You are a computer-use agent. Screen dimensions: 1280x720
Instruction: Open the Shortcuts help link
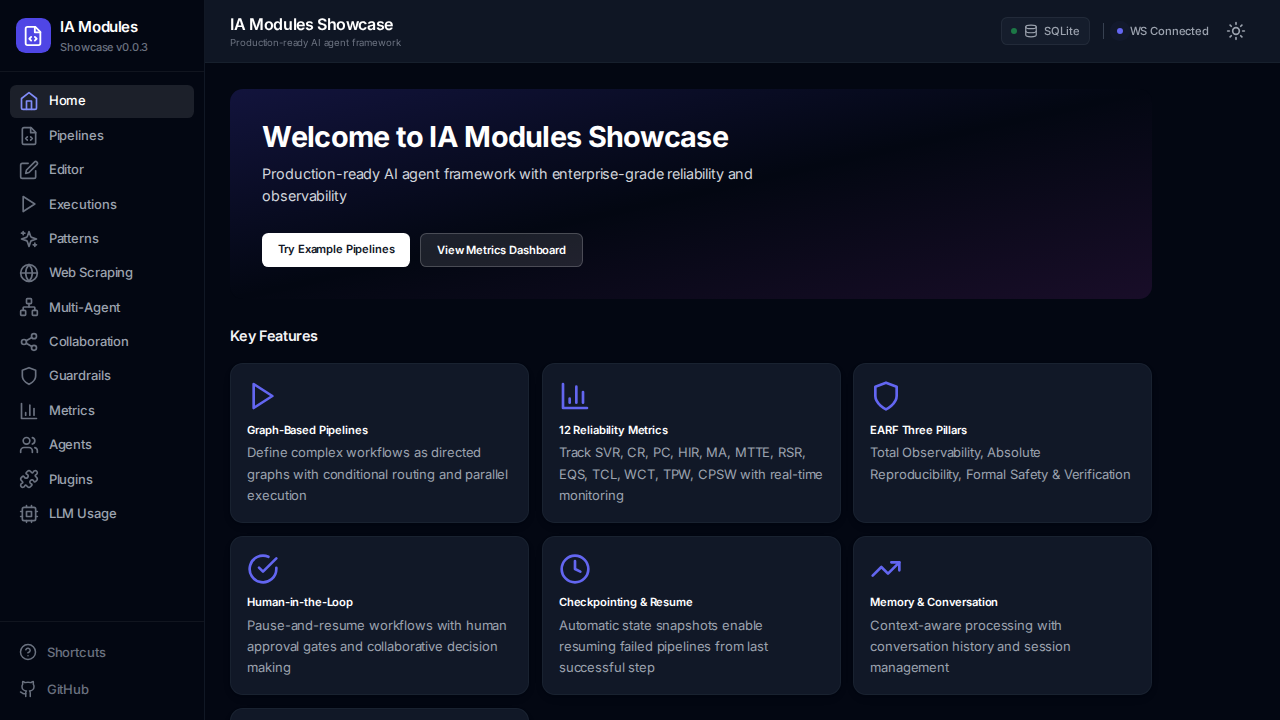point(76,653)
